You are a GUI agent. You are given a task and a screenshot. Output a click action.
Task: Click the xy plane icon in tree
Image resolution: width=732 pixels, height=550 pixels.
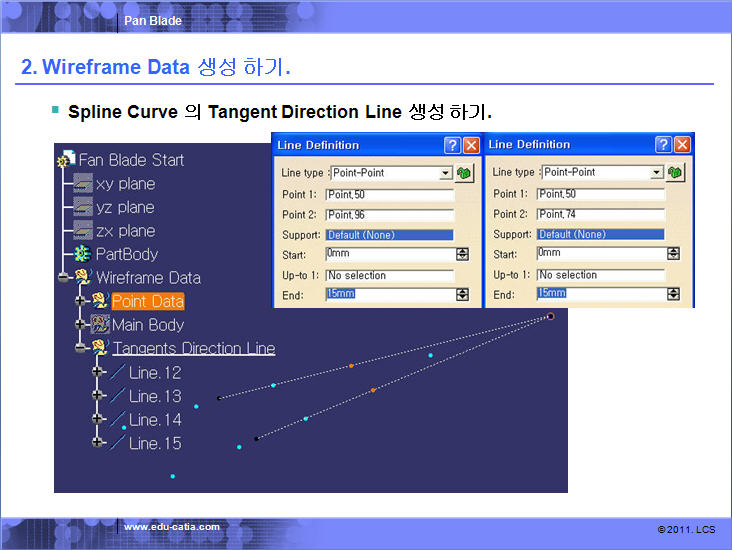pos(82,184)
